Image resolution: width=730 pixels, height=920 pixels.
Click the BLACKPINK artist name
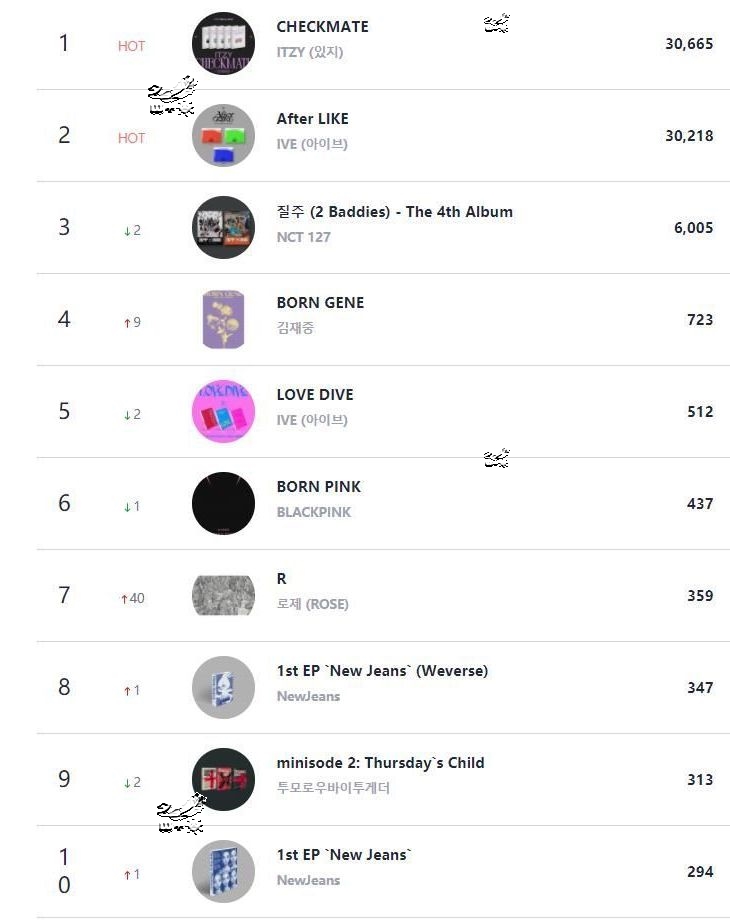tap(313, 512)
